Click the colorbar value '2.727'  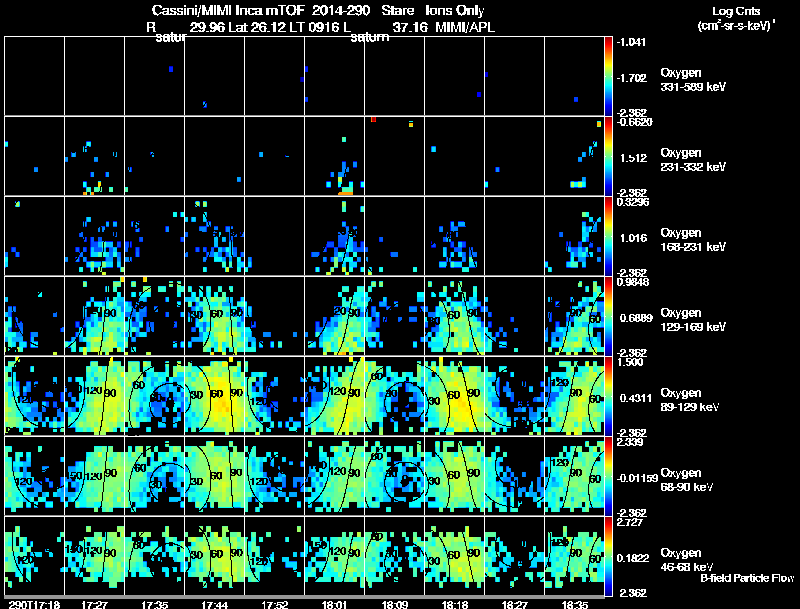tap(630, 522)
